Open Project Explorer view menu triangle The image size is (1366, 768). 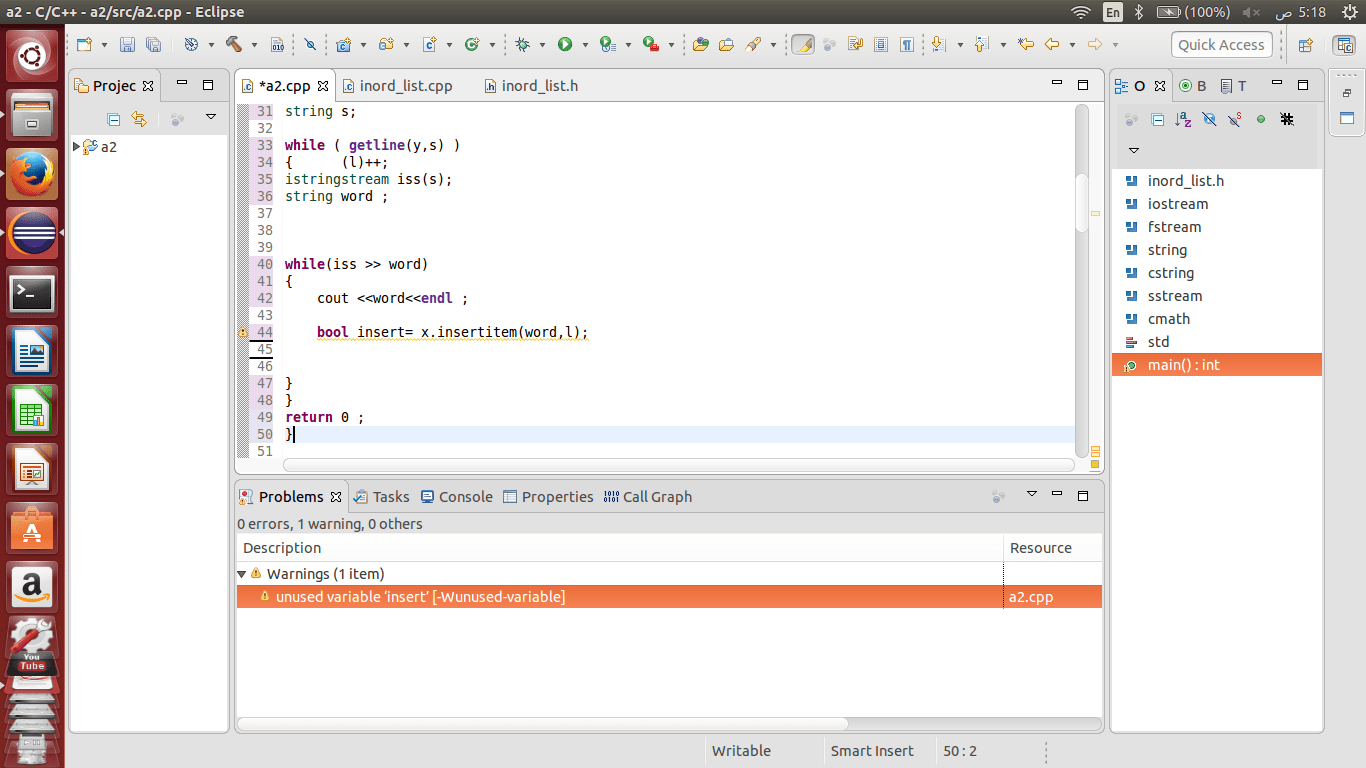(210, 118)
